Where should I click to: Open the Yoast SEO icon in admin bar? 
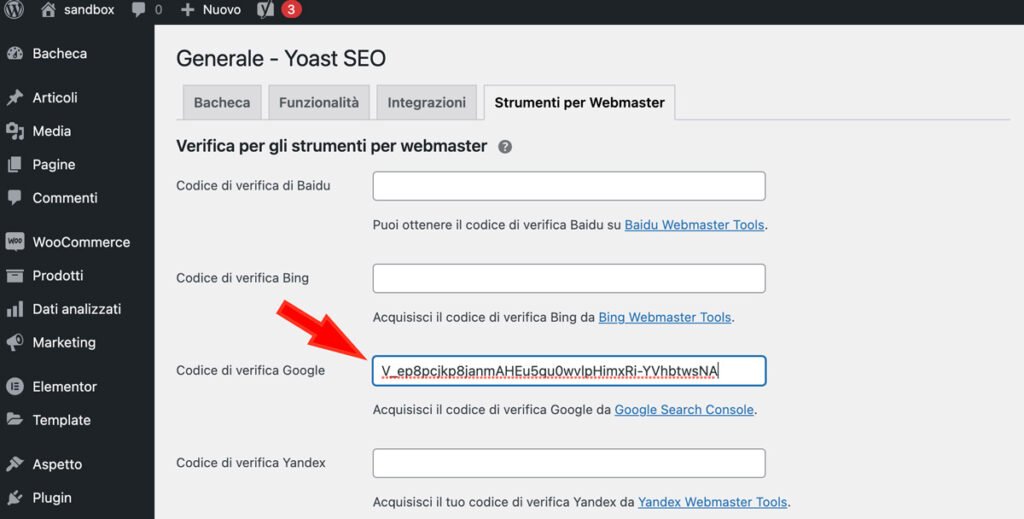tap(265, 10)
